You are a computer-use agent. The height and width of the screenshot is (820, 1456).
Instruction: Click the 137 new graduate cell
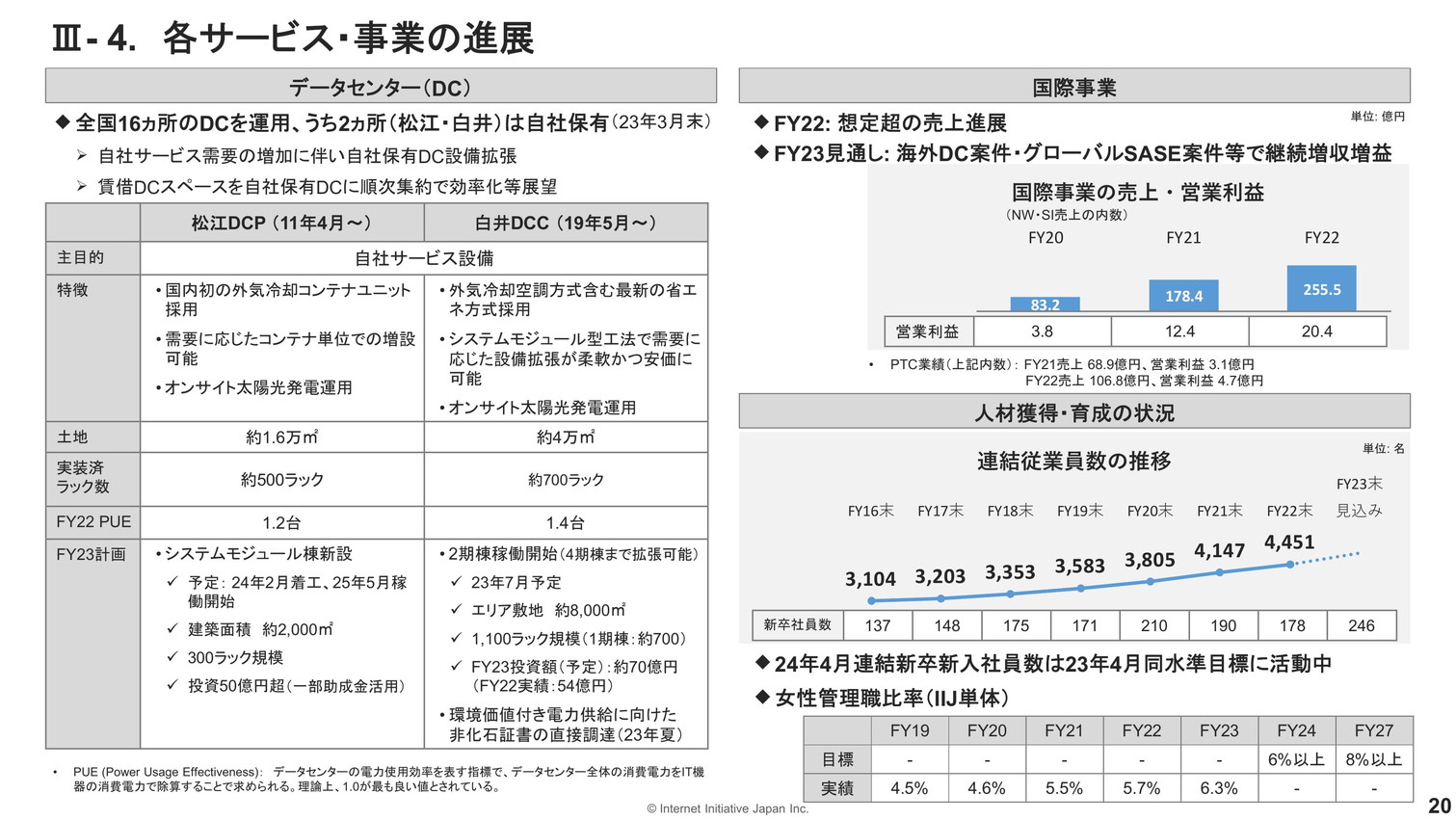[x=878, y=625]
